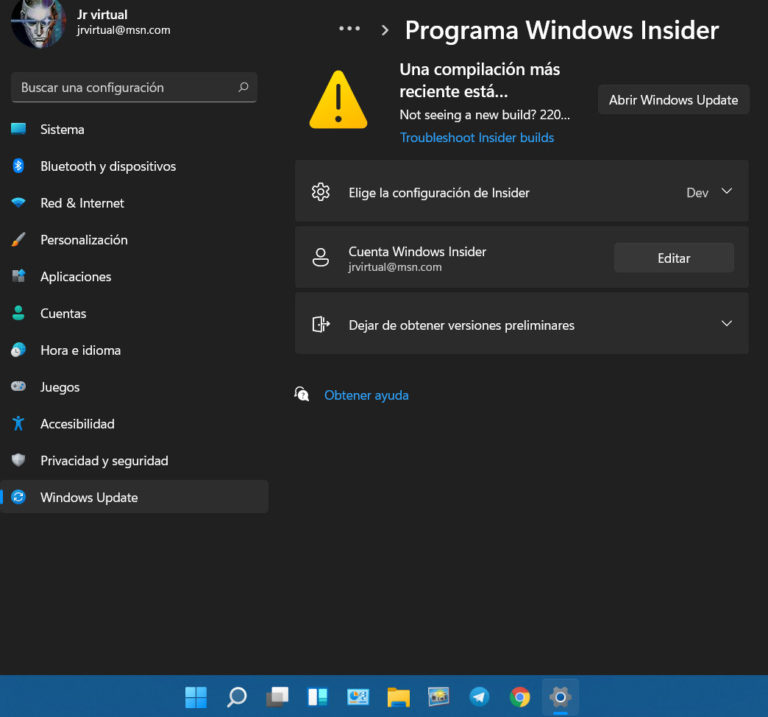Click the Juegos sidebar label

point(60,387)
